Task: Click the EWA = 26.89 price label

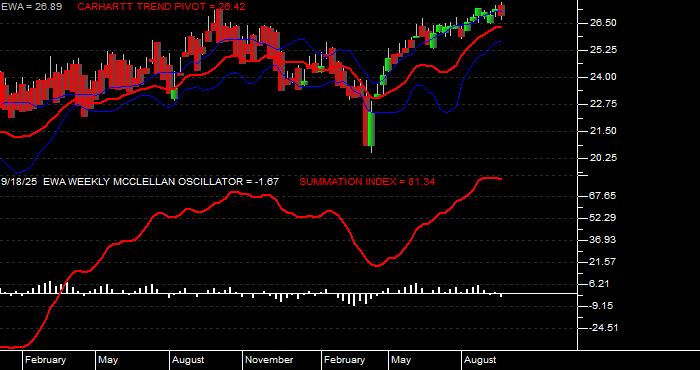Action: point(31,7)
